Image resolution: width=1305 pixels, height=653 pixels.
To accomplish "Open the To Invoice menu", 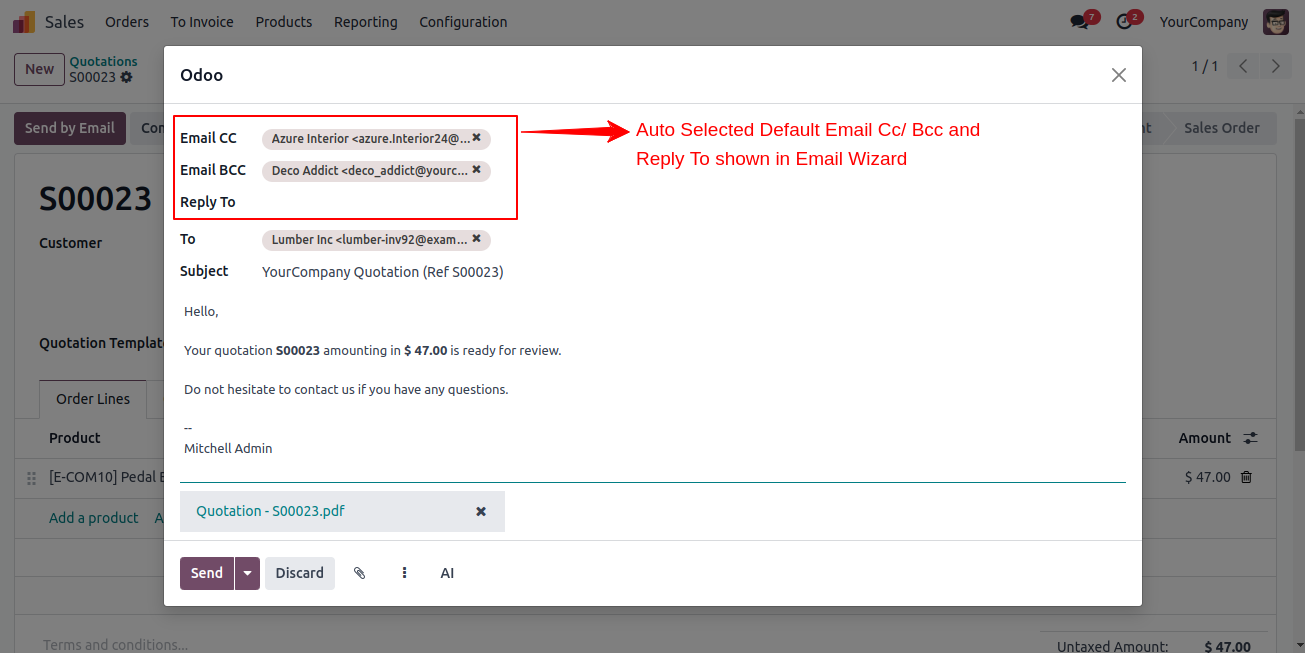I will coord(202,22).
